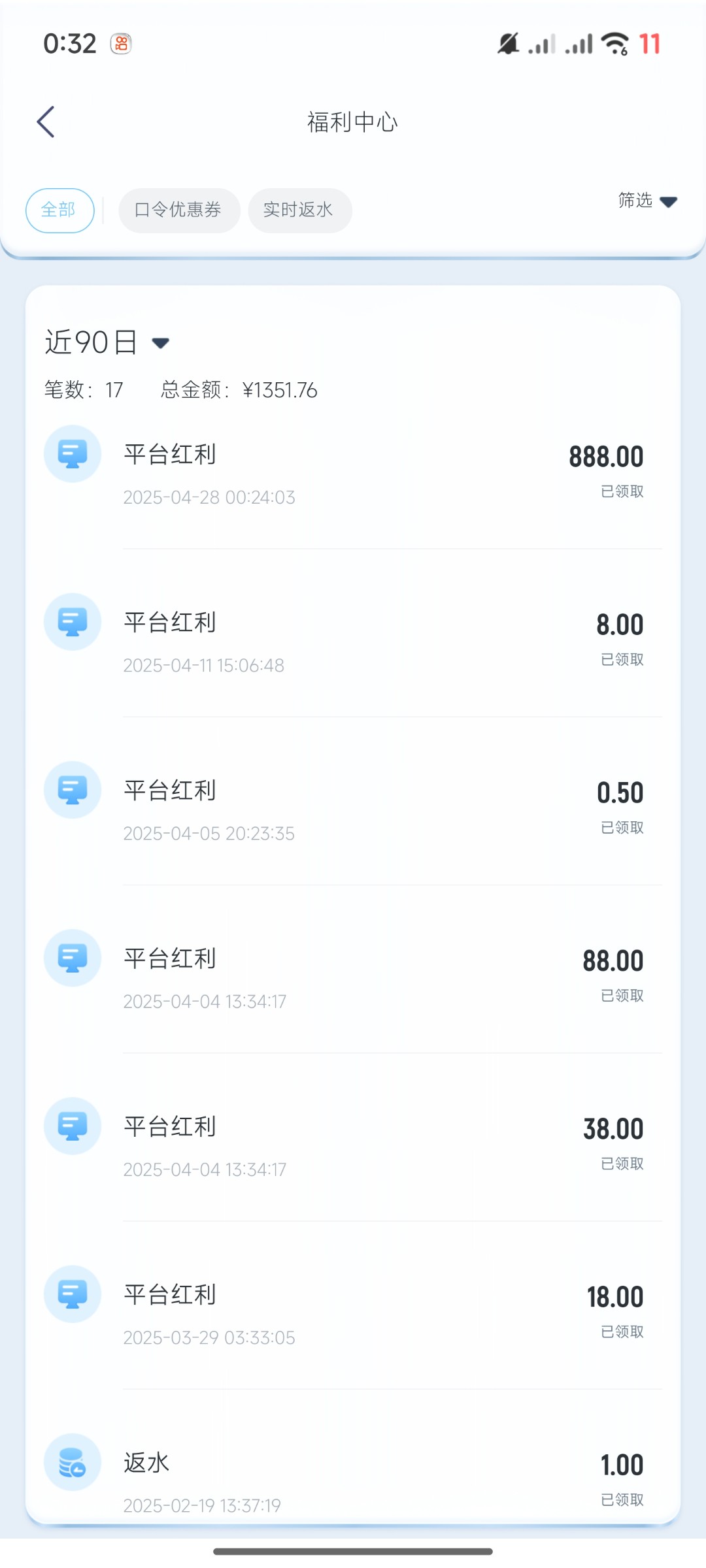Tap the 888.00 platform bonus icon

pos(73,454)
